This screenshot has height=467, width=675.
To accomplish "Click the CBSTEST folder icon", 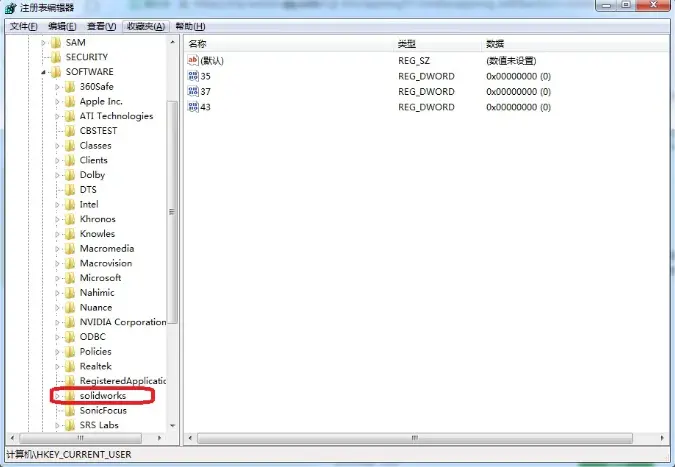I will (70, 131).
